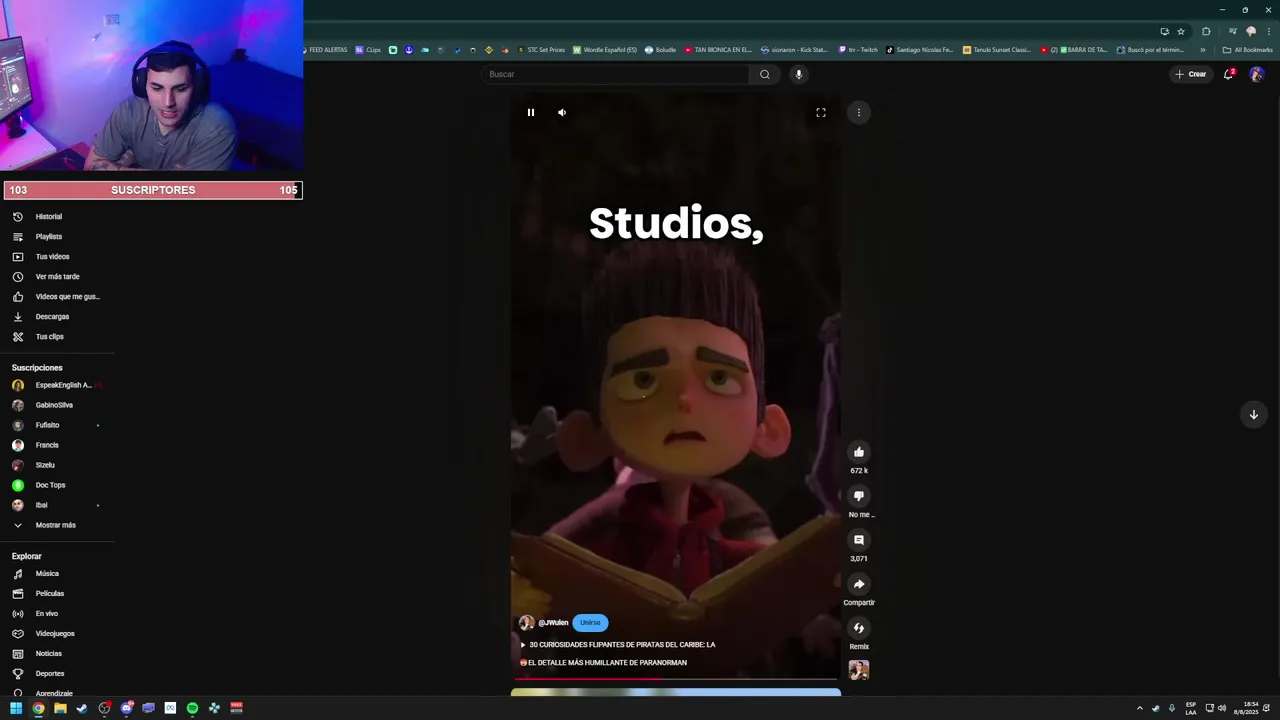Mute the Shorts video volume
Screen dimensions: 1280x720
[562, 113]
